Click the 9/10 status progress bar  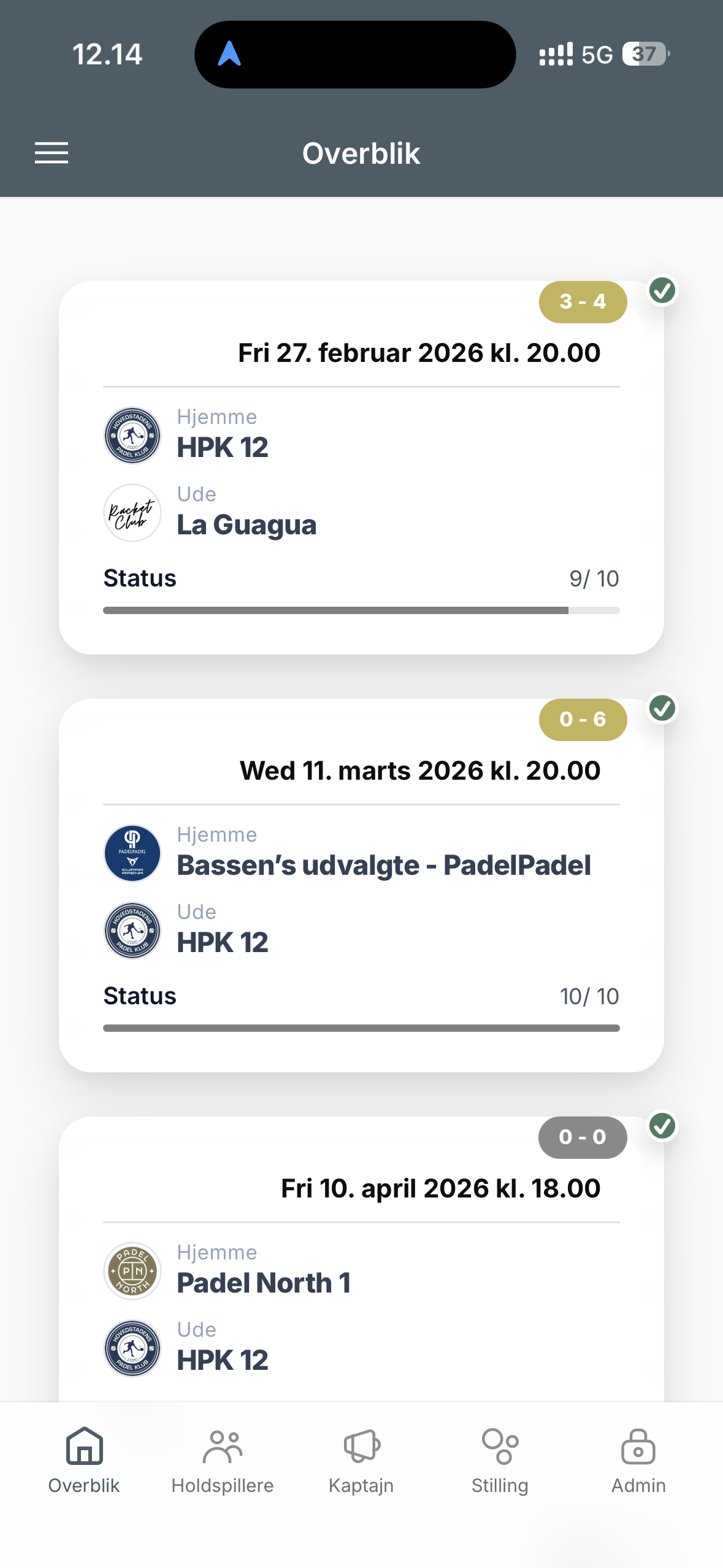pyautogui.click(x=361, y=610)
